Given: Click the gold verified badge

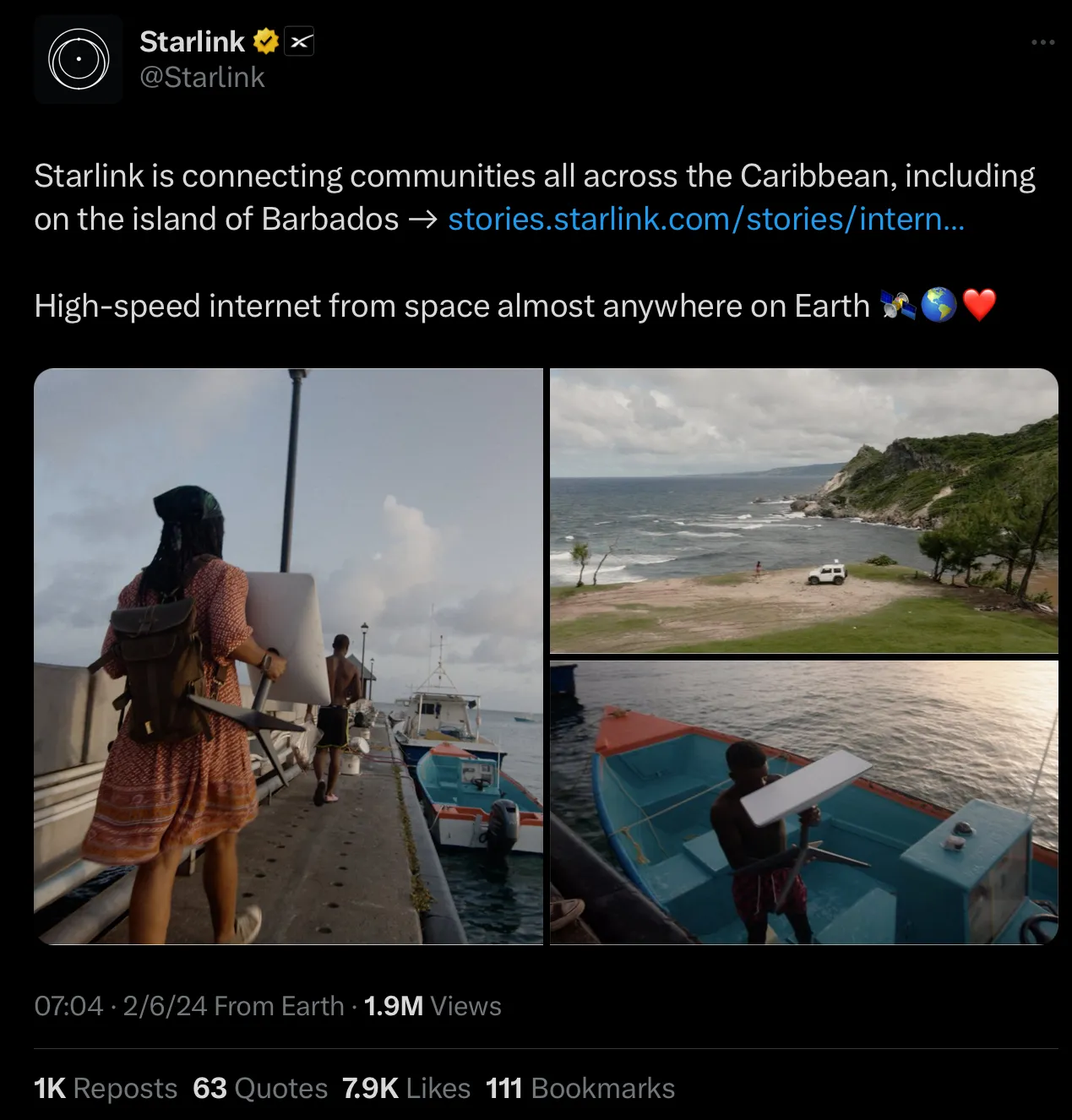Looking at the screenshot, I should pyautogui.click(x=266, y=41).
